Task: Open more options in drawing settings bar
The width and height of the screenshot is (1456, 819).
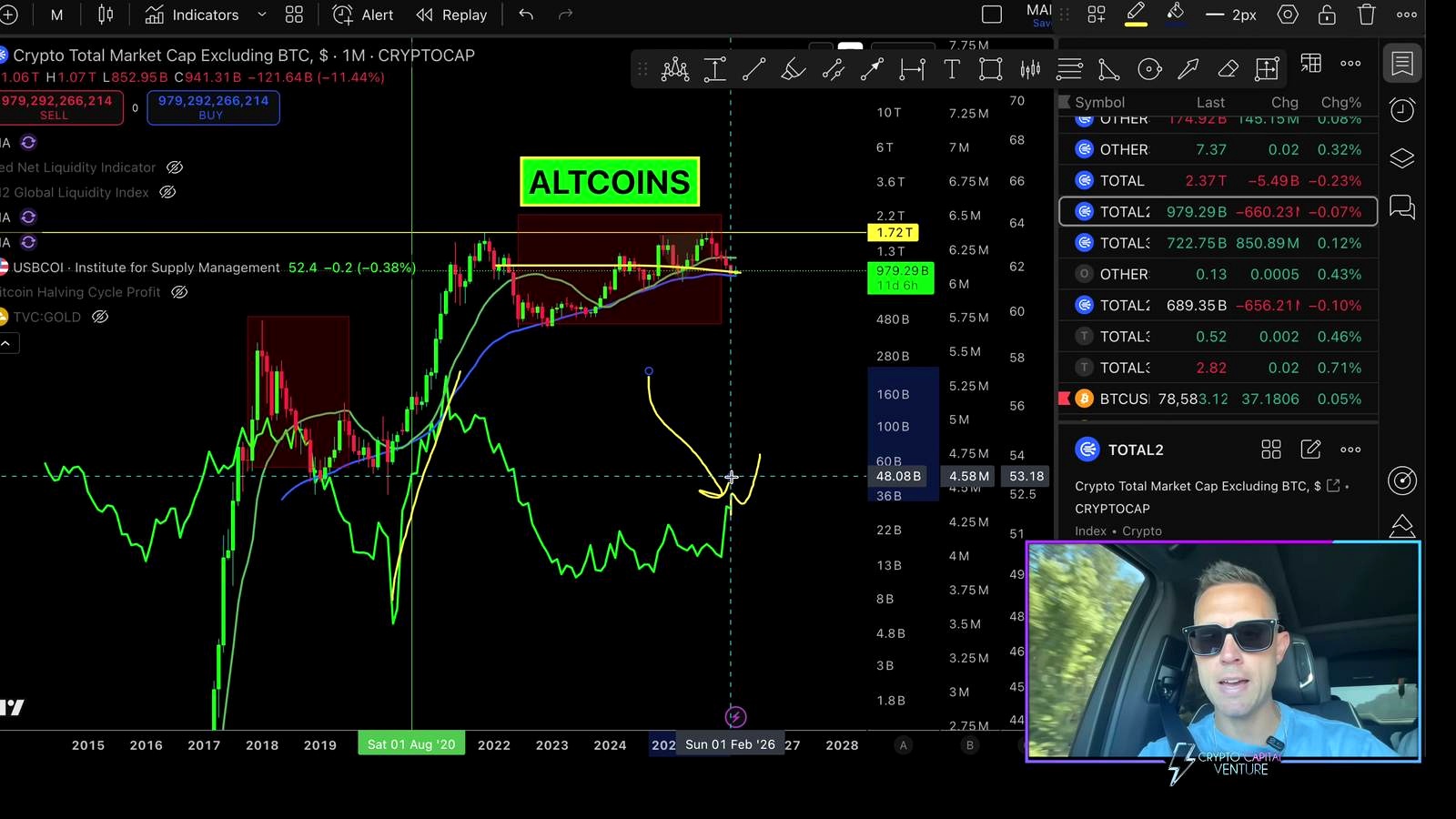Action: pos(1407,15)
